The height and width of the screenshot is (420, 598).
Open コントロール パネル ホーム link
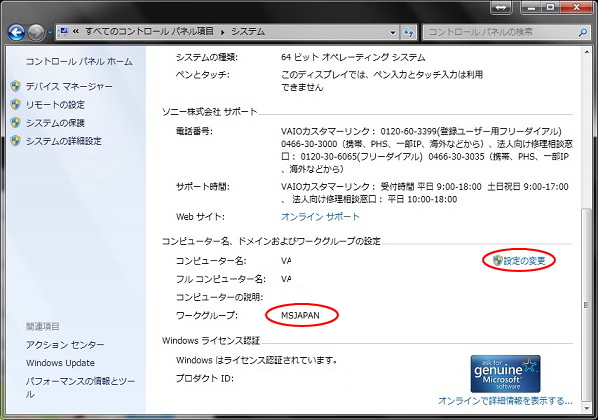pos(79,61)
